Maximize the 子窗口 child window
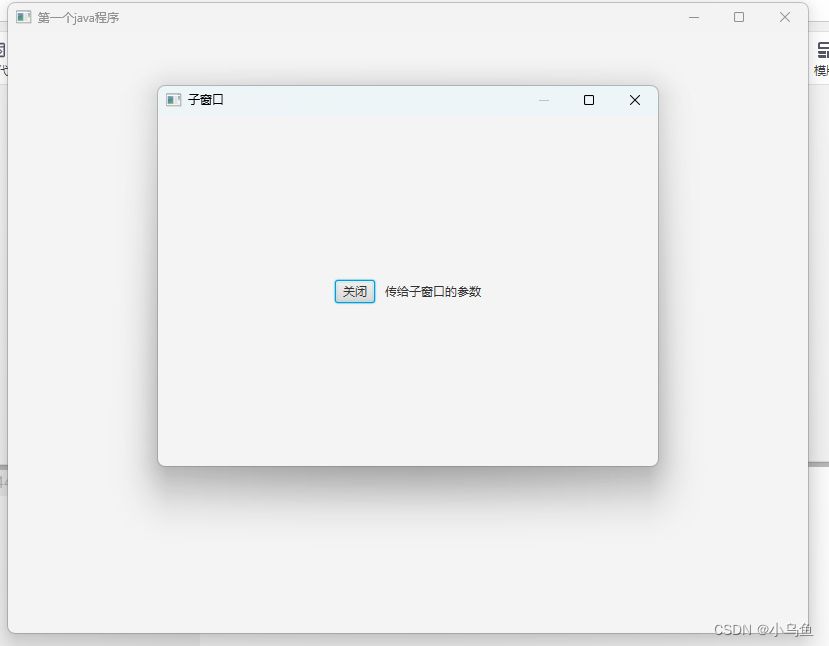This screenshot has width=829, height=646. coord(589,100)
